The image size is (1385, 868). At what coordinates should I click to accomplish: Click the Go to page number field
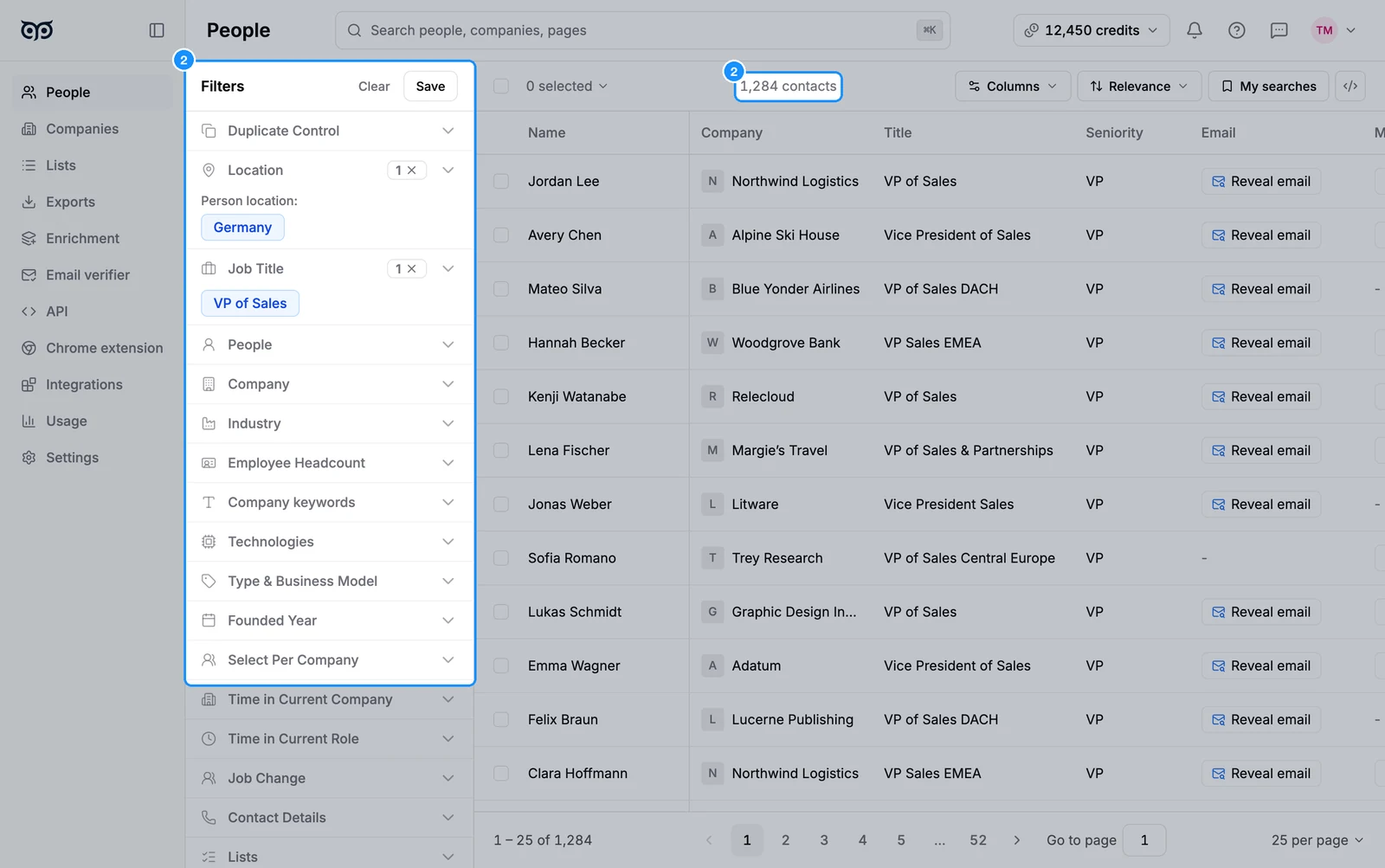[1144, 840]
